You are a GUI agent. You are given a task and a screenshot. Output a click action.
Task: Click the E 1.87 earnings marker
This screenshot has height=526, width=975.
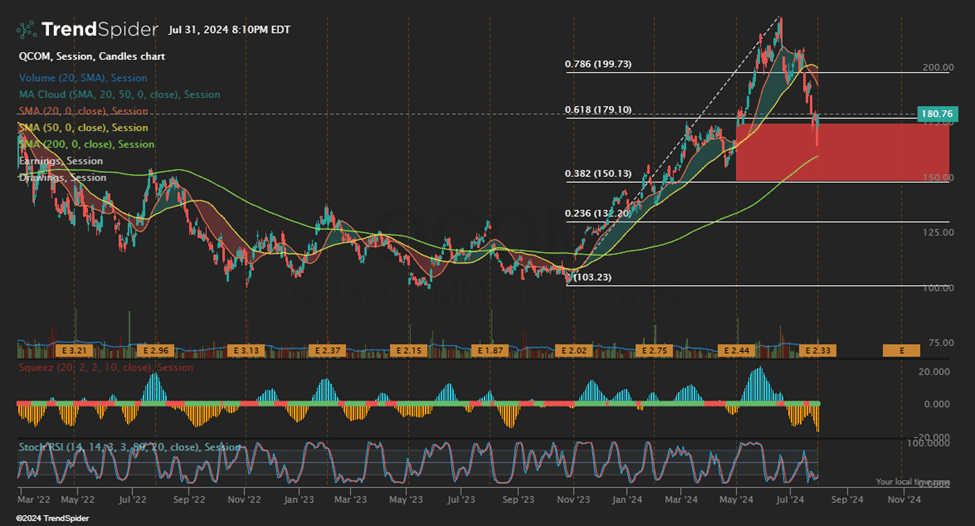click(x=489, y=351)
